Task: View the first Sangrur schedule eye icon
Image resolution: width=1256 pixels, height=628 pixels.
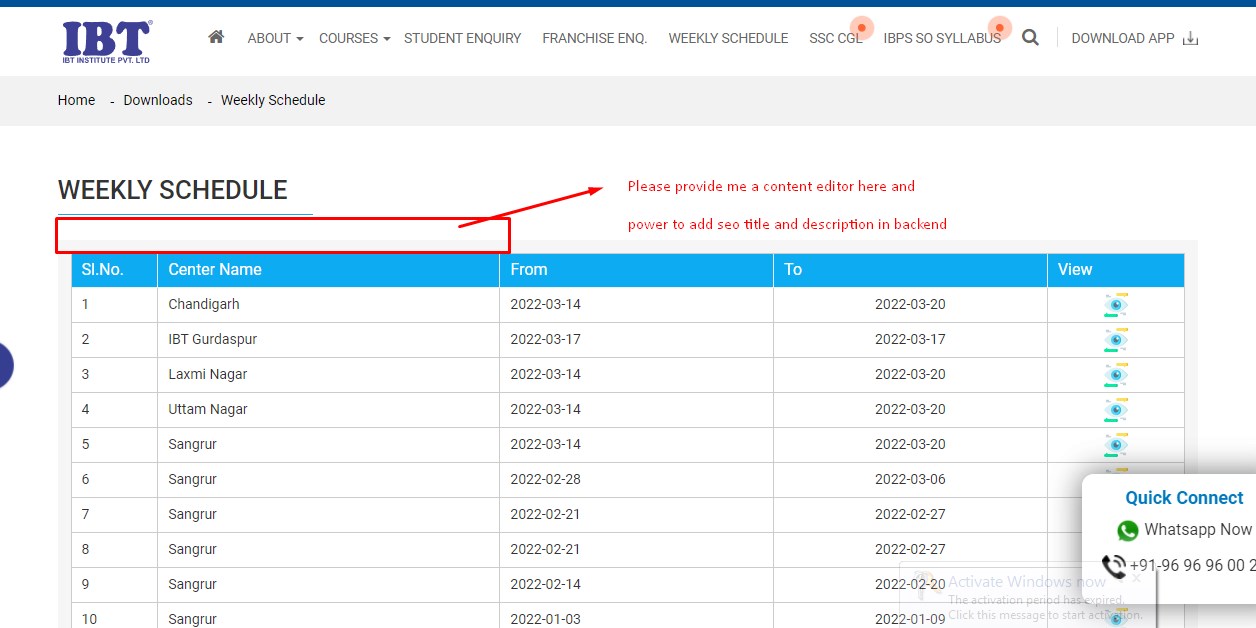Action: point(1115,445)
